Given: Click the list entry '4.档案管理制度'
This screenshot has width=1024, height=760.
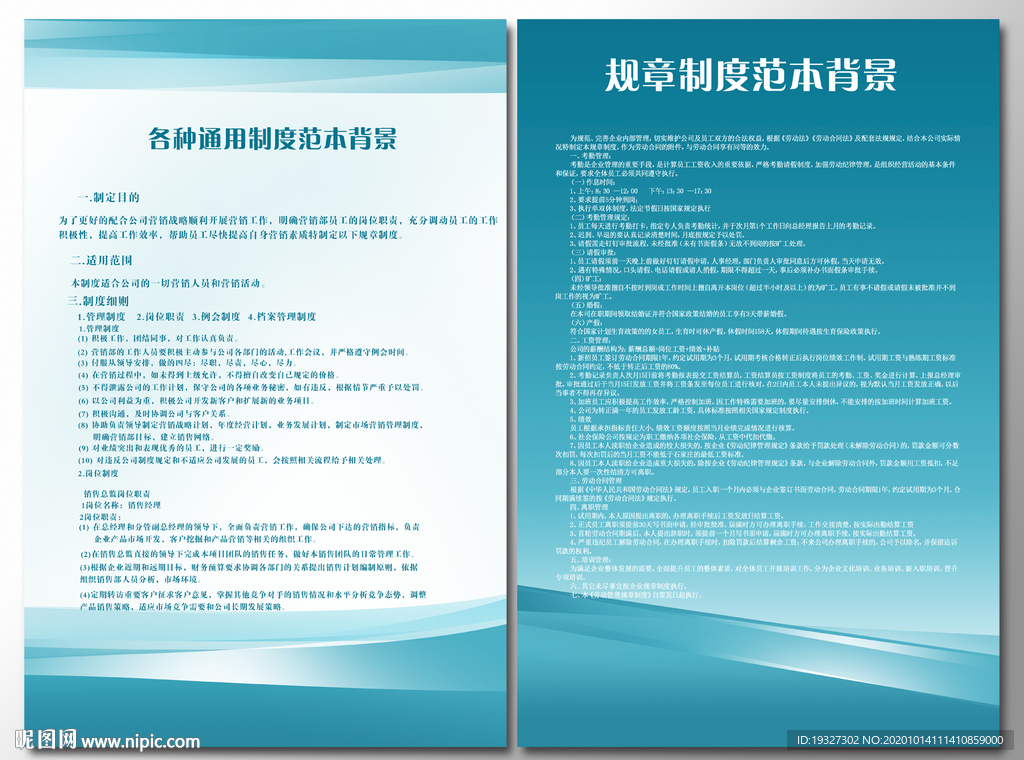Looking at the screenshot, I should pyautogui.click(x=282, y=317).
